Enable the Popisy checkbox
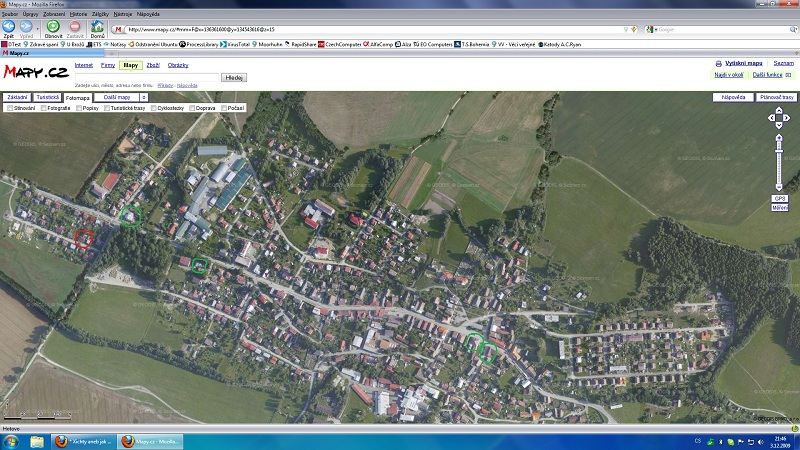800x450 pixels. tap(79, 108)
